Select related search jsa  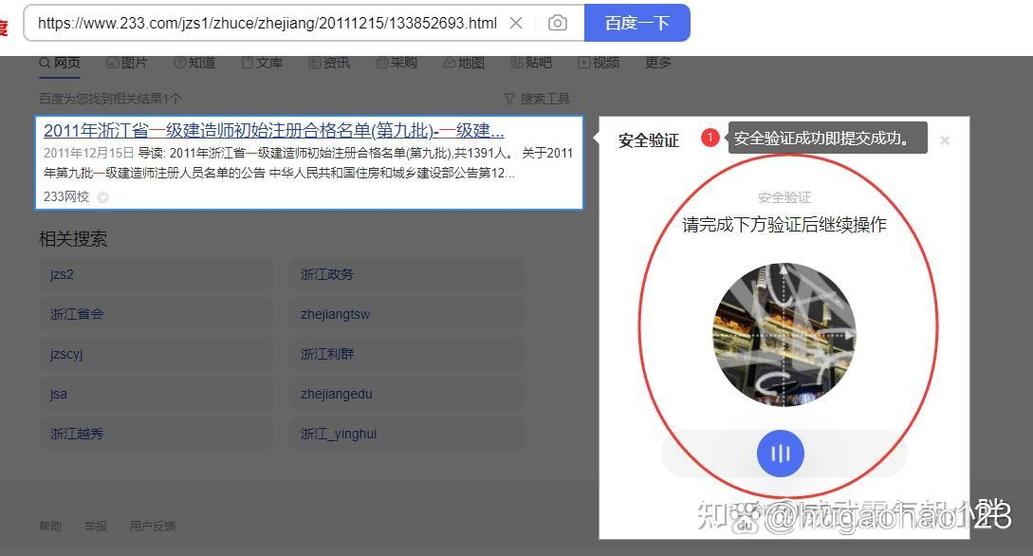157,394
